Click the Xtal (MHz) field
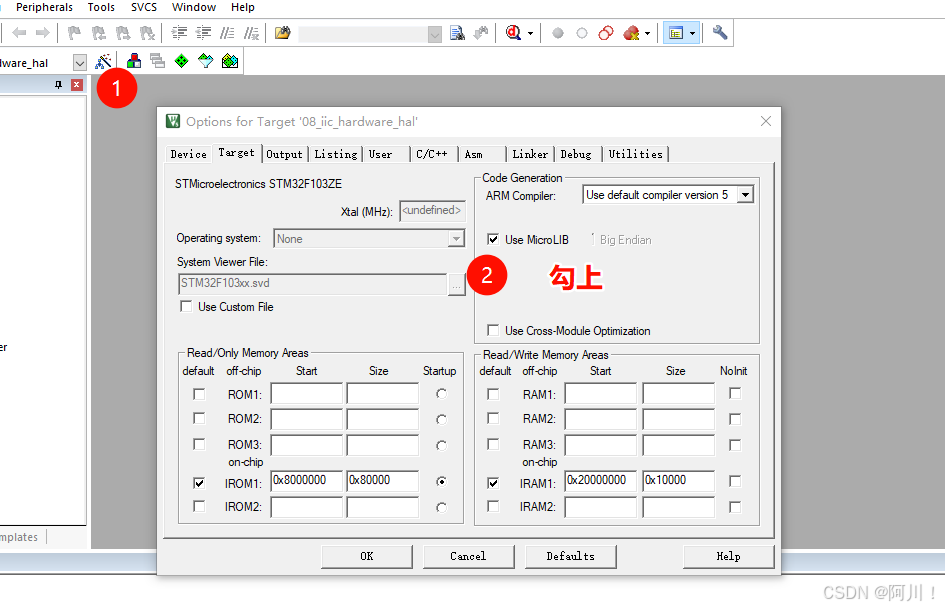This screenshot has width=945, height=608. click(432, 210)
